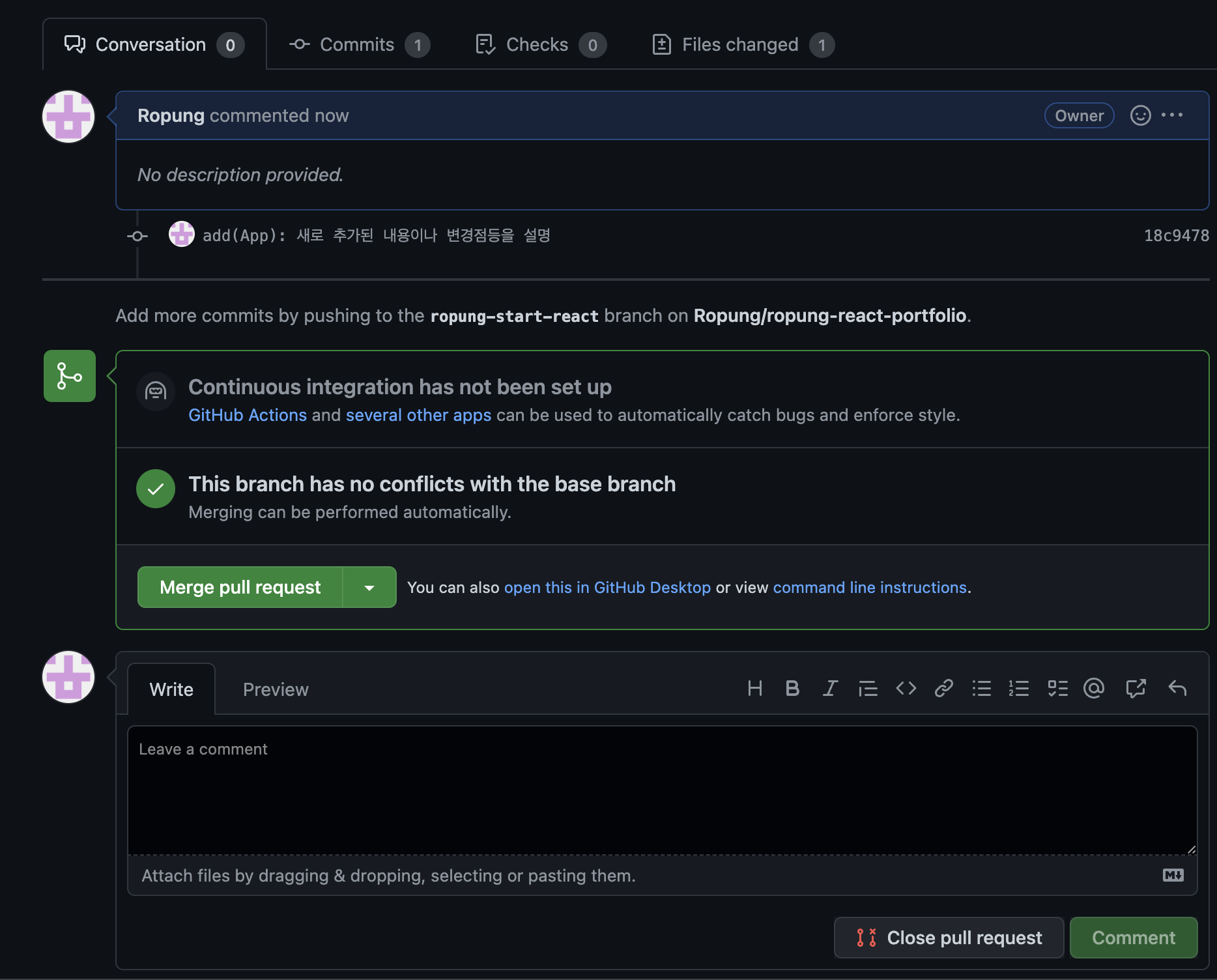Image resolution: width=1217 pixels, height=980 pixels.
Task: Open the Commits tab
Action: pos(360,44)
